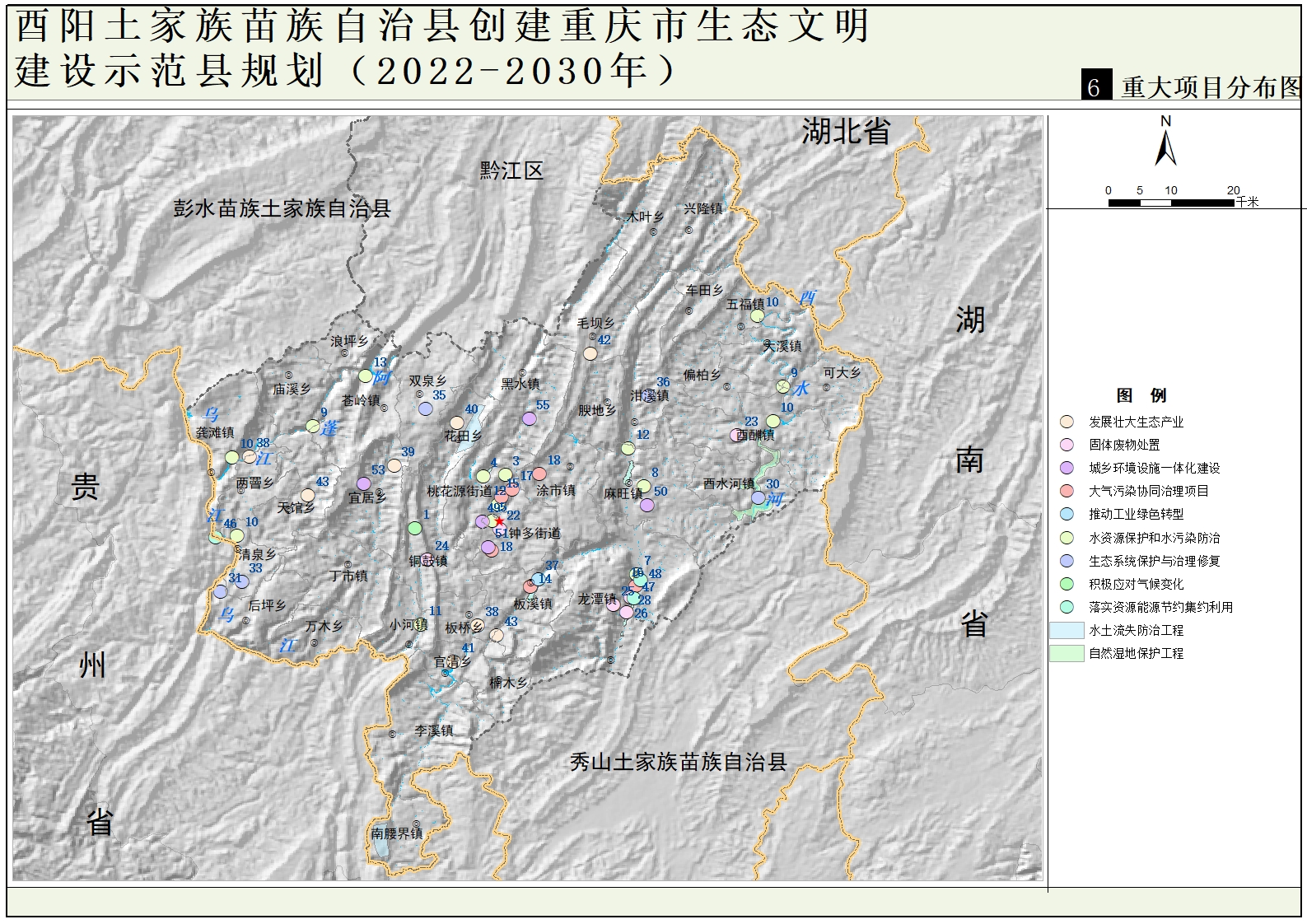
Task: Click the 大气污染协同治理项目 legend circle
Action: (1067, 491)
